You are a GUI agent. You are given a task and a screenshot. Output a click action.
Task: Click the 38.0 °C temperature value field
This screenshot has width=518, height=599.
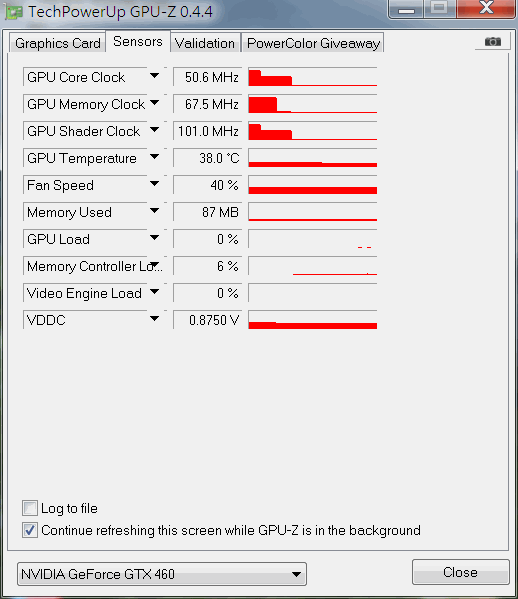pos(207,158)
